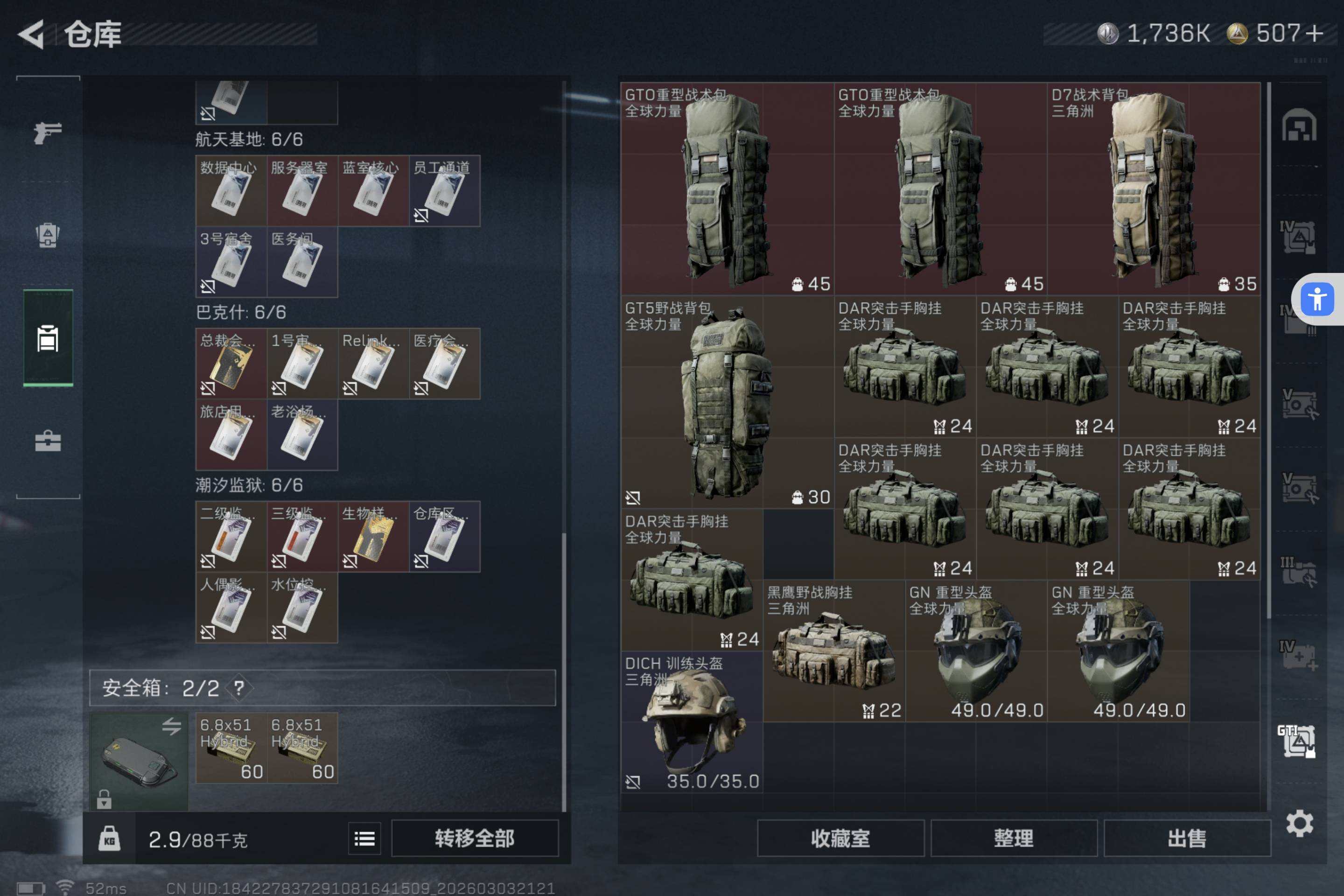Open the weapons category pistol icon
1344x896 pixels.
(x=48, y=133)
